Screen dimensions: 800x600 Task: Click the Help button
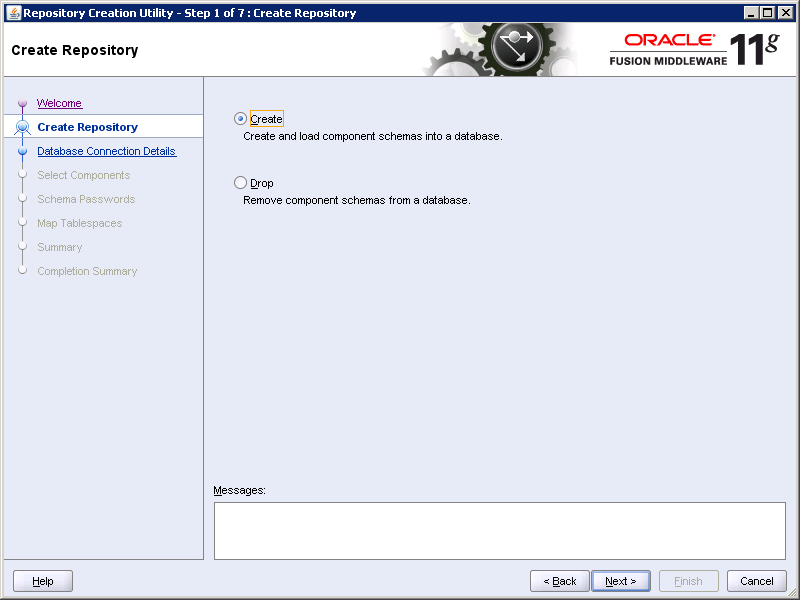43,581
